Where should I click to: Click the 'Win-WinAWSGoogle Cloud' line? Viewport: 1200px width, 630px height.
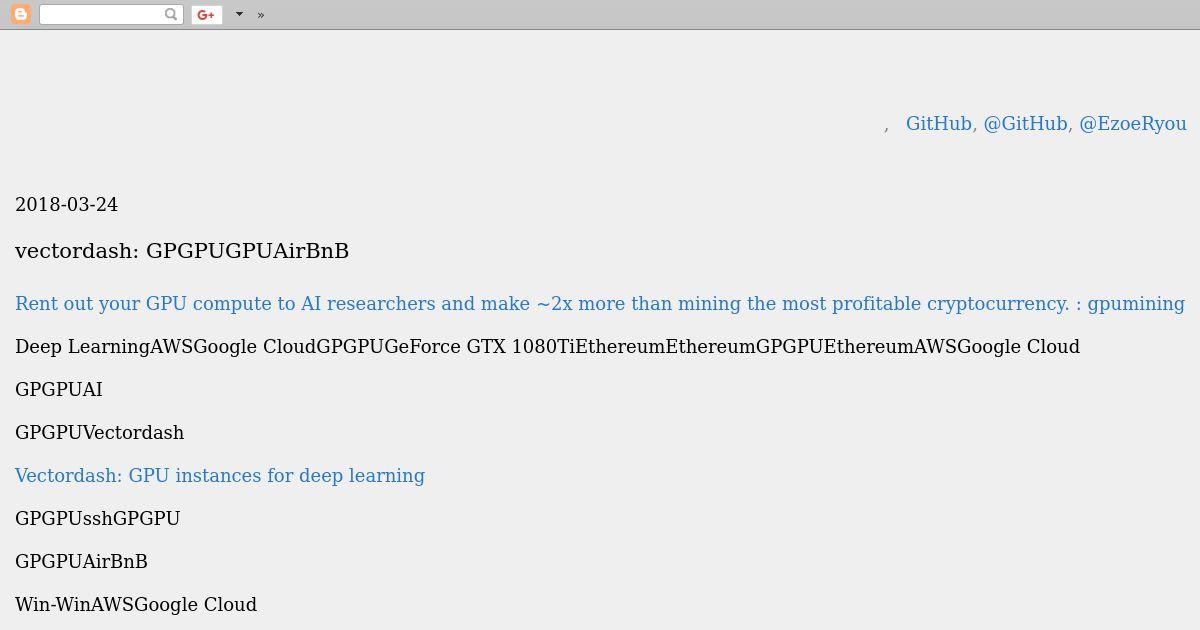pos(136,604)
